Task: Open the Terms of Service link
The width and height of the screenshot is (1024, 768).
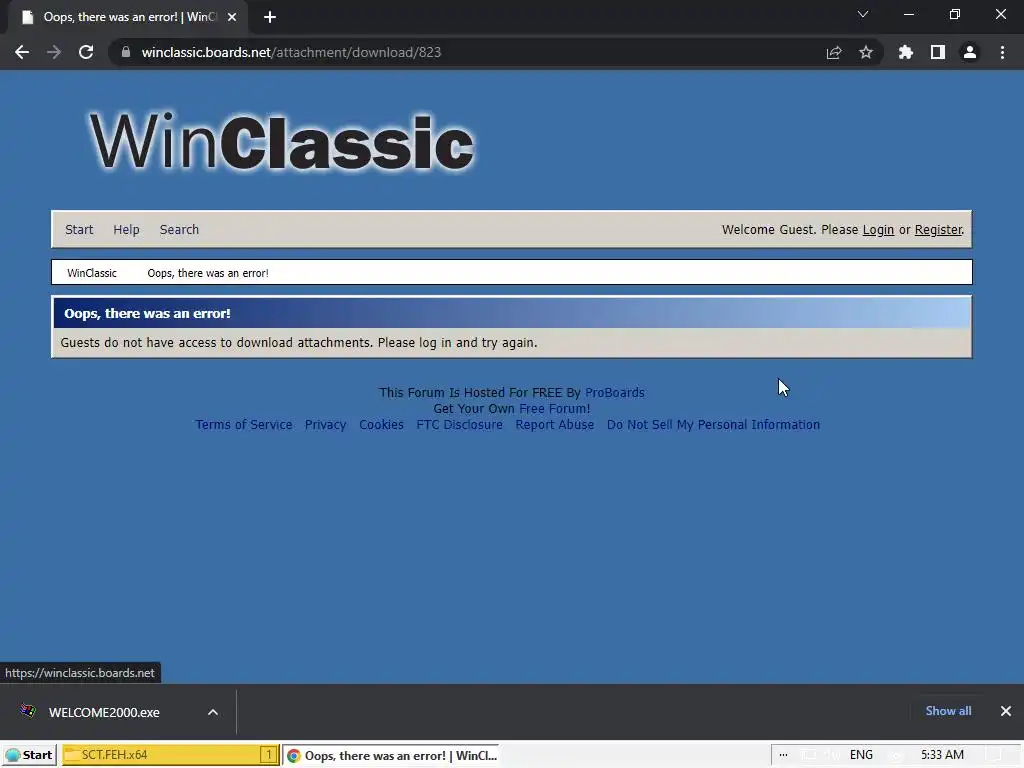Action: (x=244, y=424)
